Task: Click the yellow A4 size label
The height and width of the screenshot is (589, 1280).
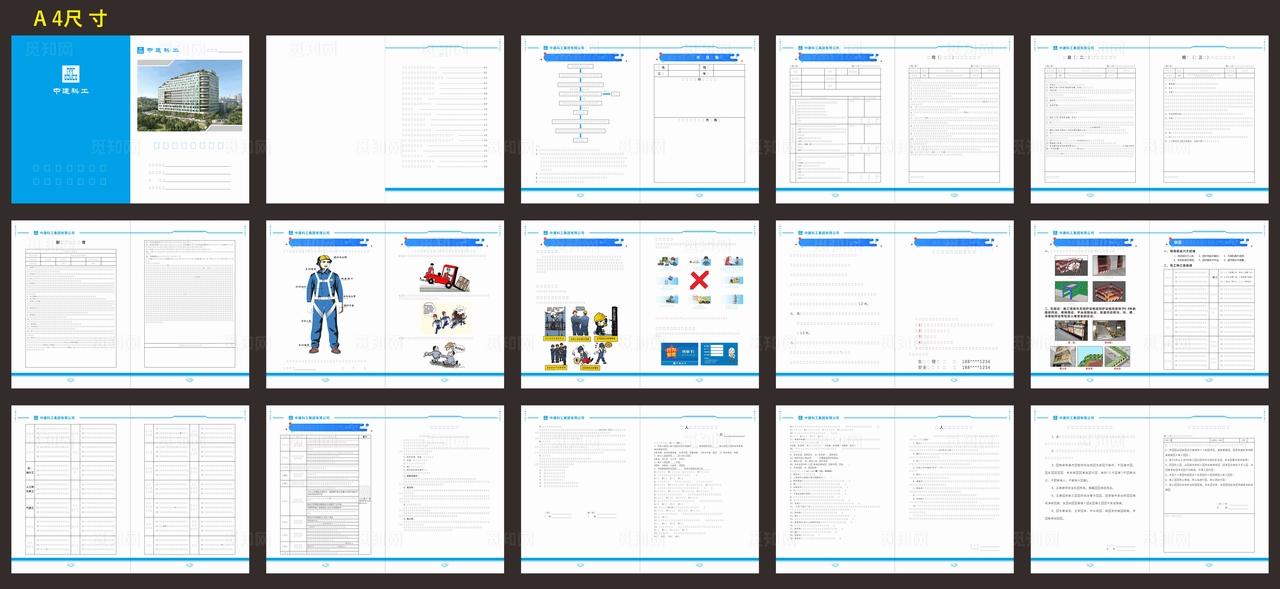Action: point(70,18)
